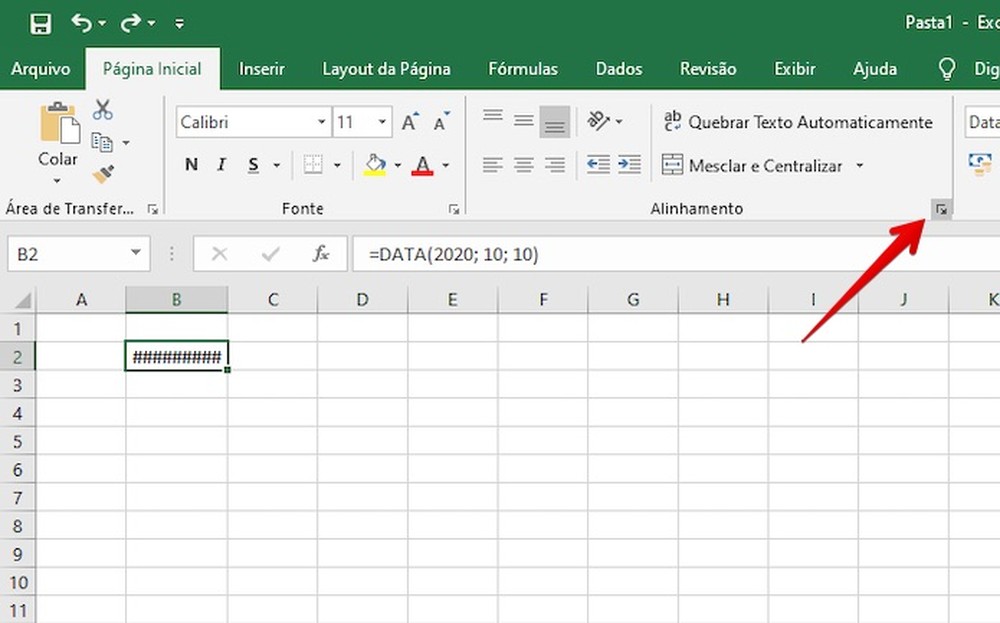This screenshot has width=1000, height=623.
Task: Open the Name Box dropdown arrow
Action: click(136, 253)
